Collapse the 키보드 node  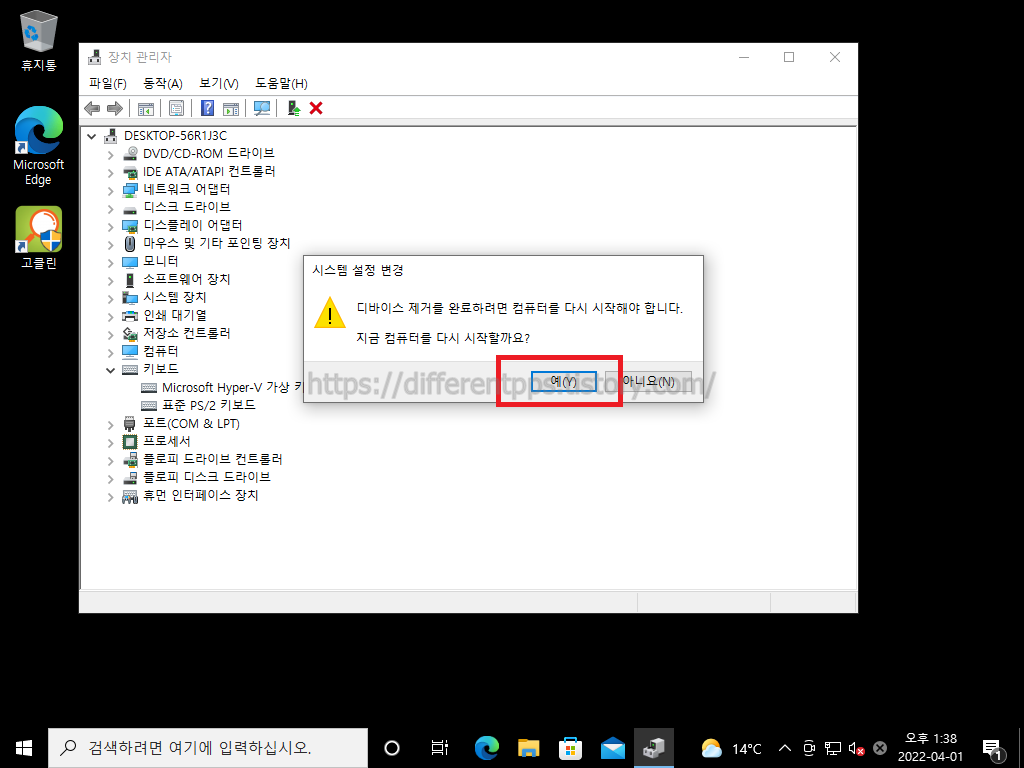110,370
